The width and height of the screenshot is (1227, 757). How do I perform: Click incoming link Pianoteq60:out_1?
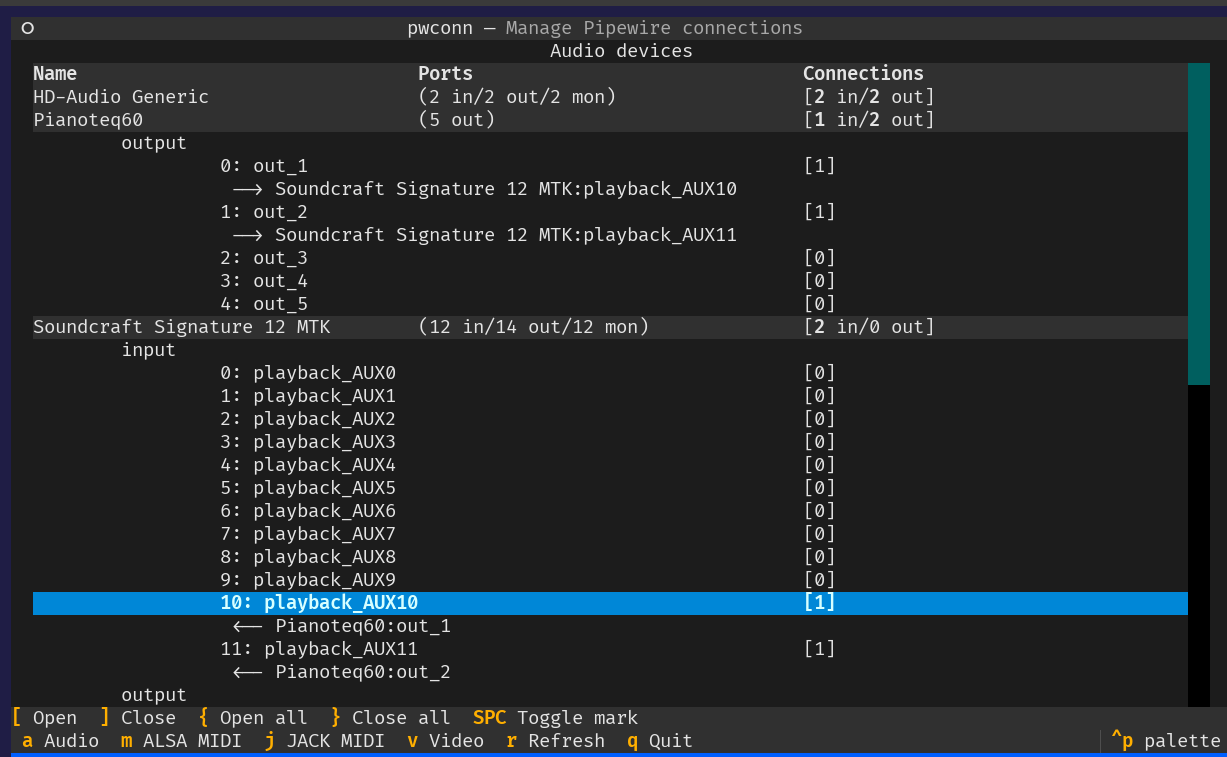341,626
